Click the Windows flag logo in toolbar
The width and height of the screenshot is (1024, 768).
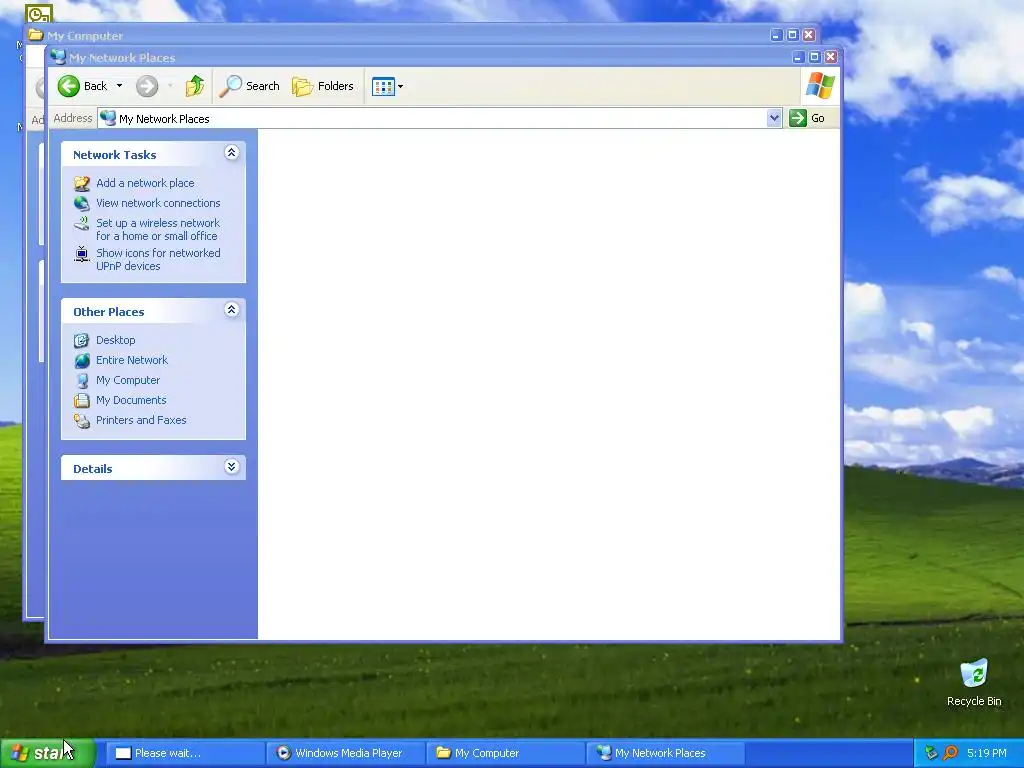click(x=820, y=86)
